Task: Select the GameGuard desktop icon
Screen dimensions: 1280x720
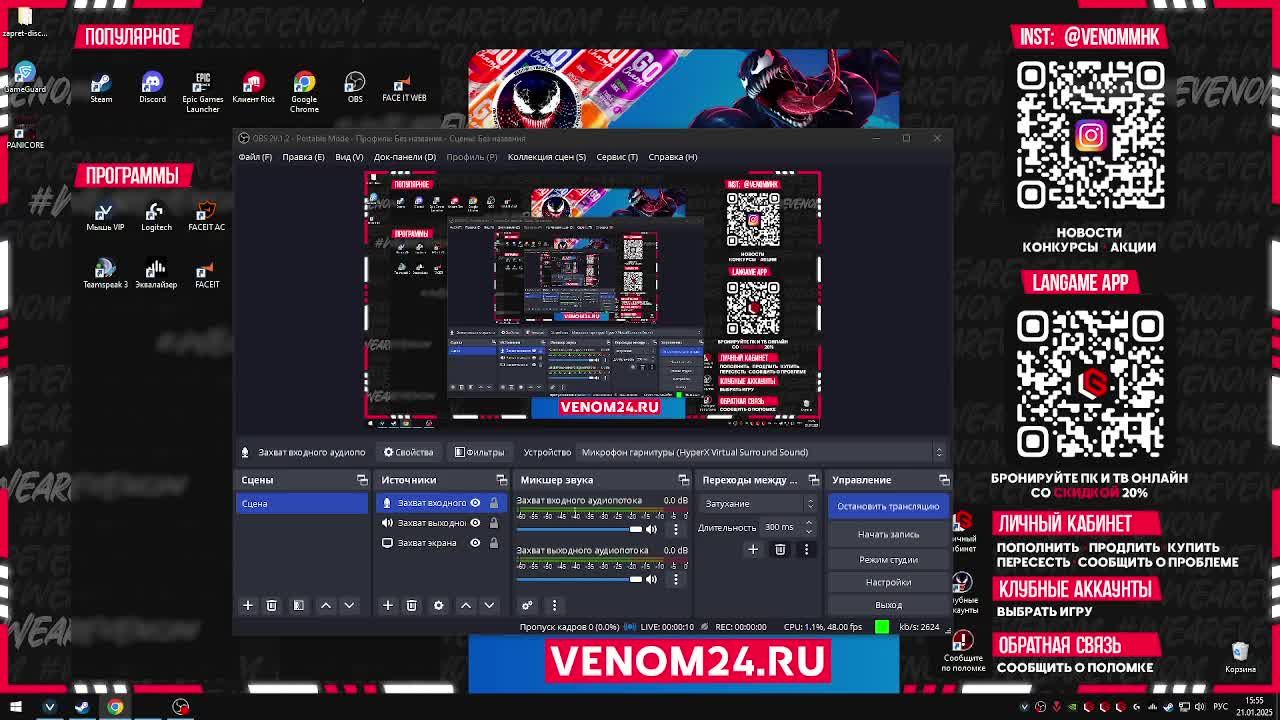Action: click(25, 78)
